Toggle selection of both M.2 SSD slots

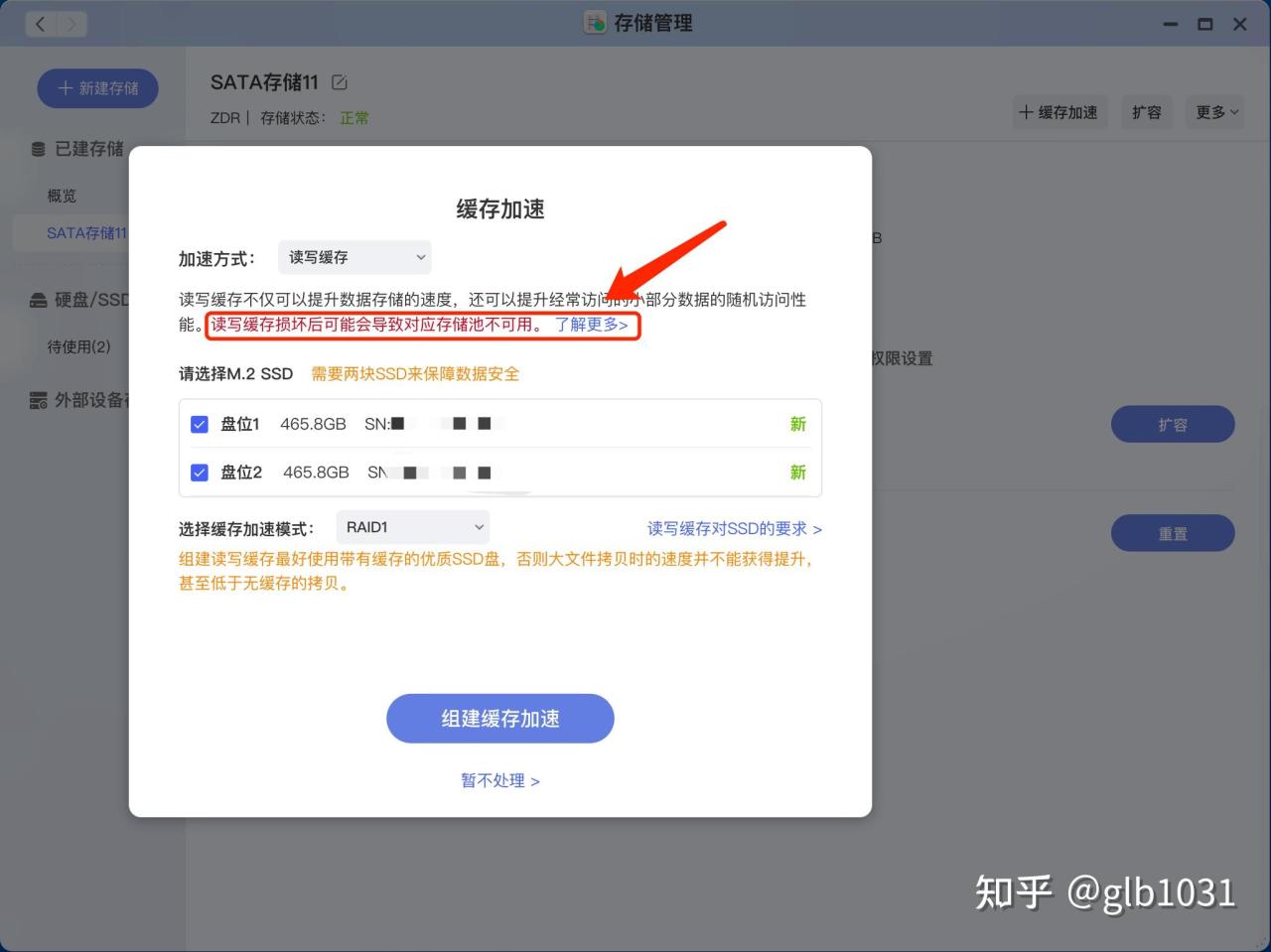200,448
